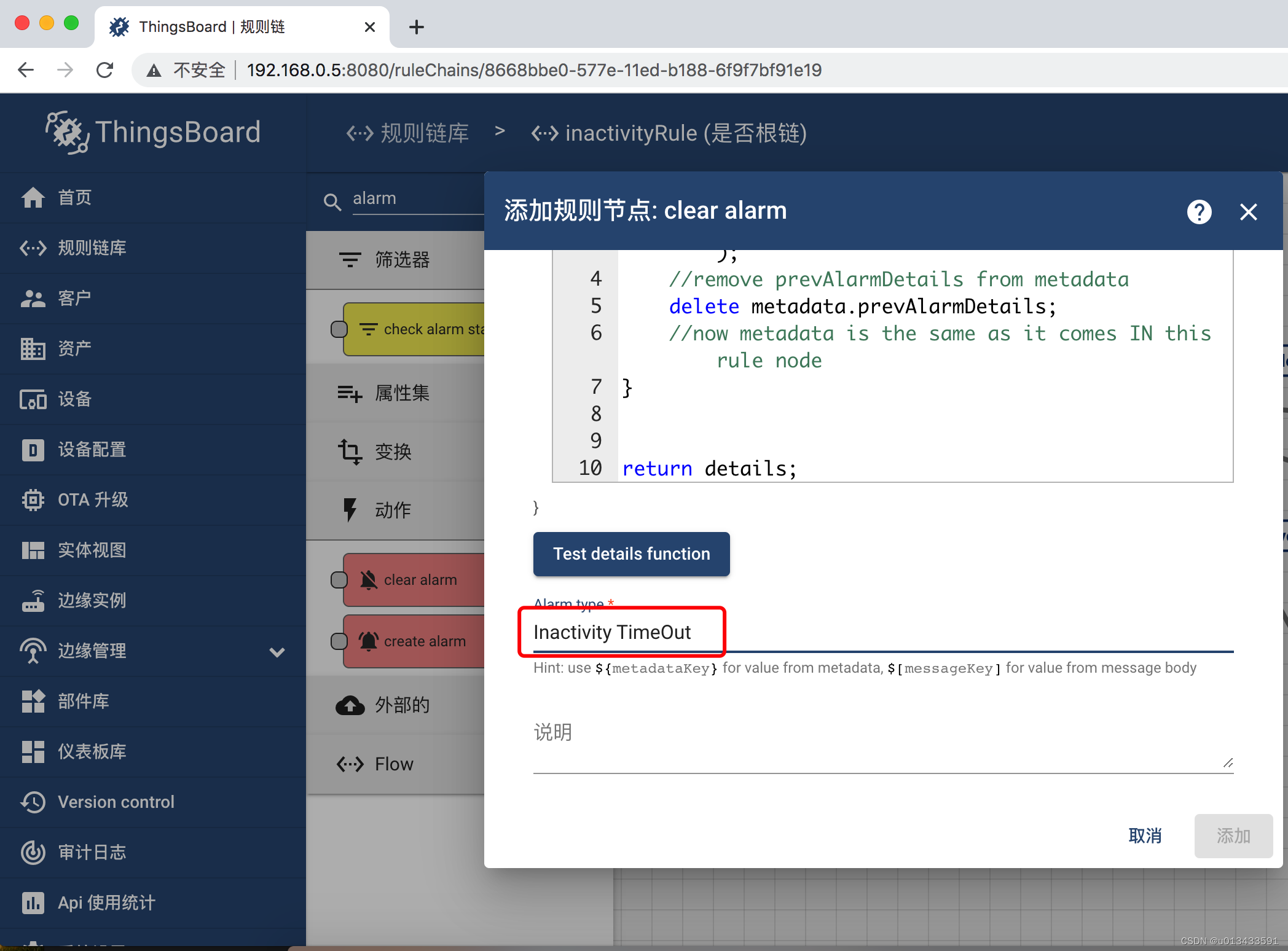The height and width of the screenshot is (951, 1288).
Task: Click the 仪表板库 dashboards icon
Action: (x=33, y=752)
